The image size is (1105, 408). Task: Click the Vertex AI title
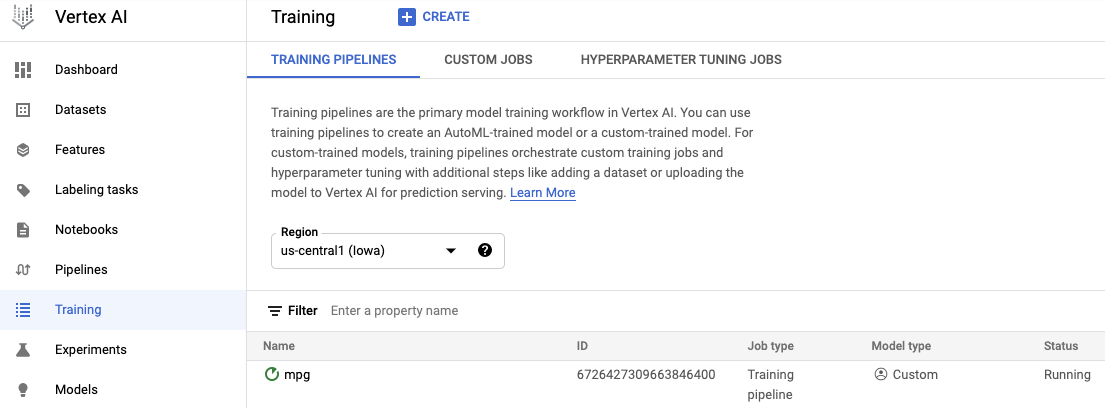pos(91,18)
